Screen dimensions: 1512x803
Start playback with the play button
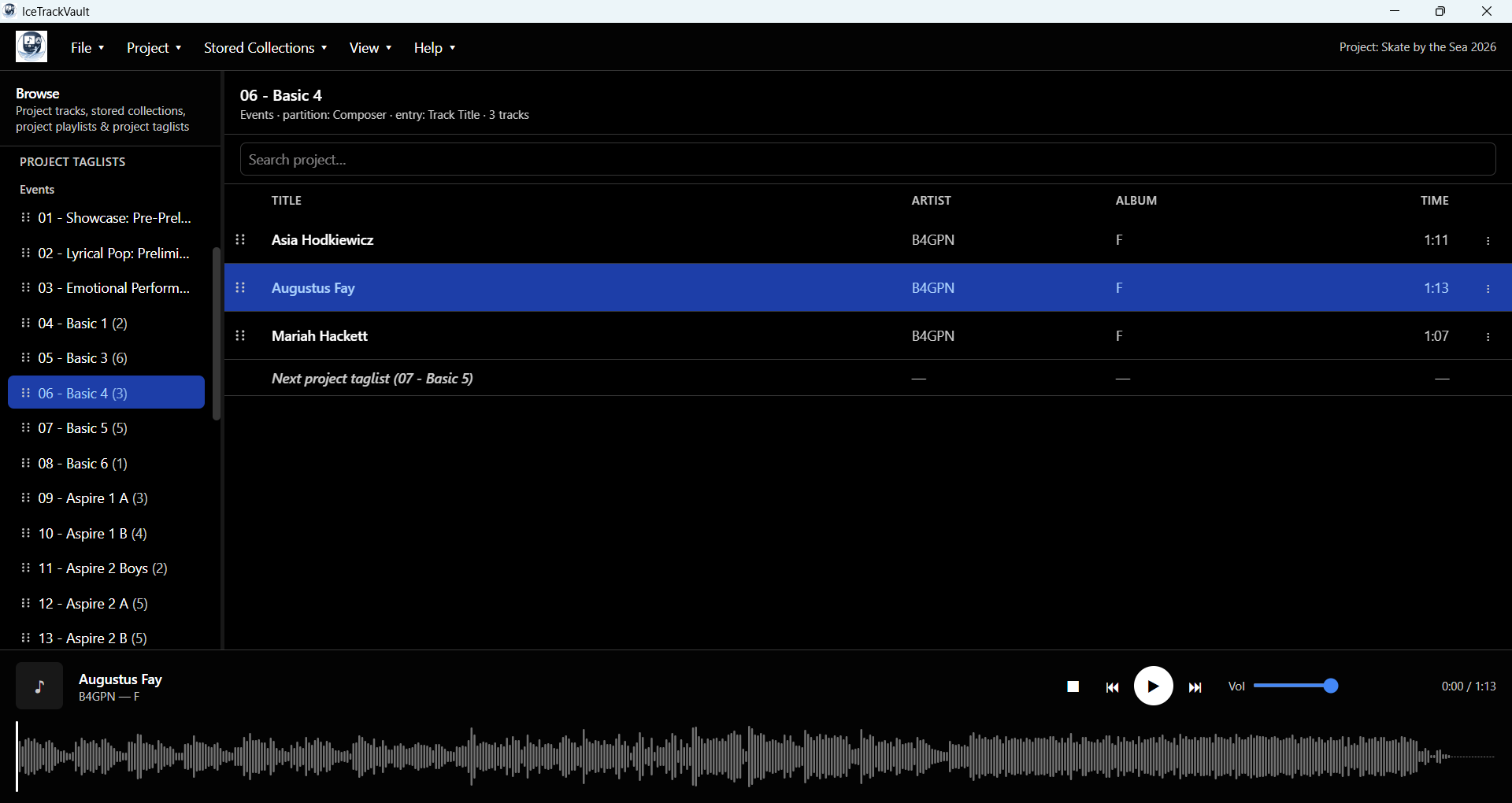pyautogui.click(x=1153, y=686)
